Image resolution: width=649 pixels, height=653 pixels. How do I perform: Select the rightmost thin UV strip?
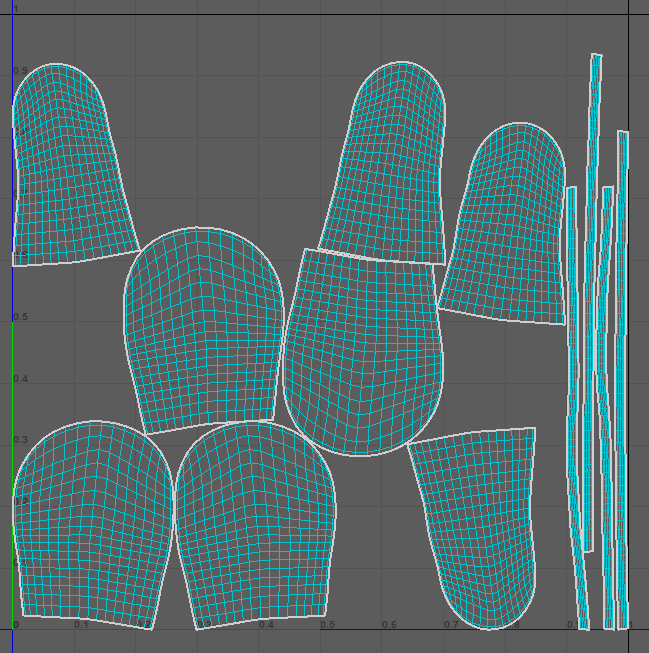(623, 400)
